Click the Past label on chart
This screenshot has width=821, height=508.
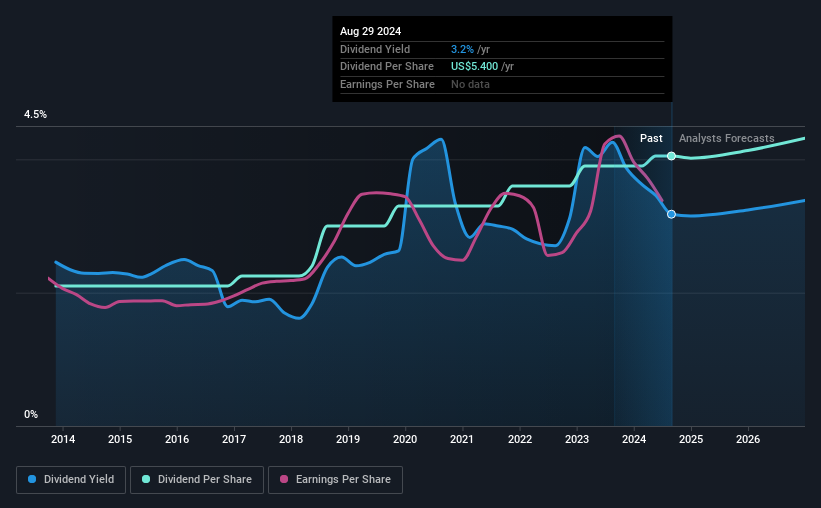click(x=651, y=138)
